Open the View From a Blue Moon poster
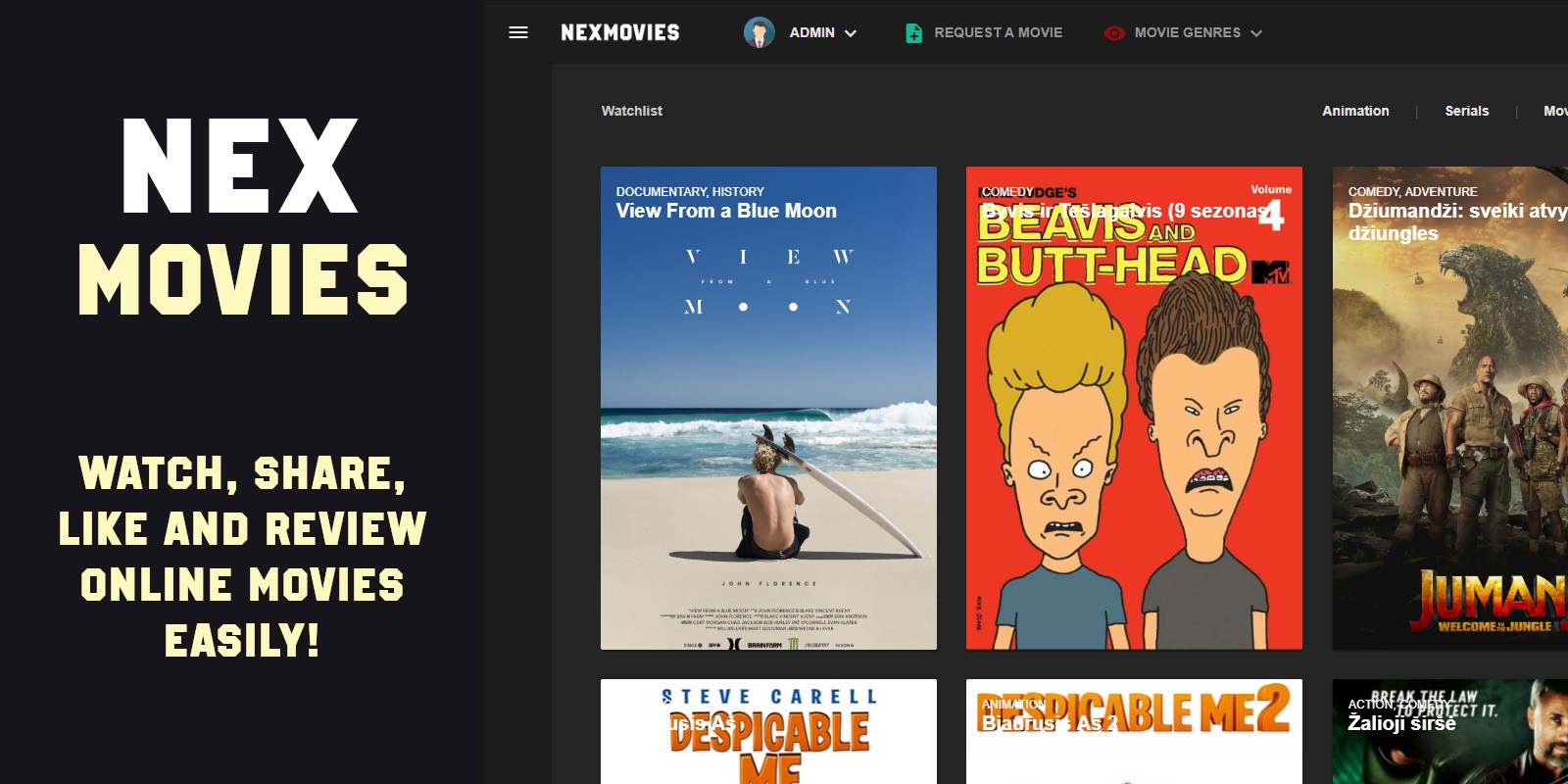Viewport: 1568px width, 784px height. tap(768, 408)
